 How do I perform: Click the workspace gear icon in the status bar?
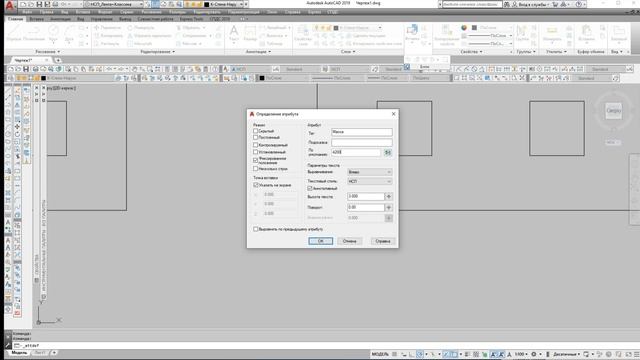533,354
